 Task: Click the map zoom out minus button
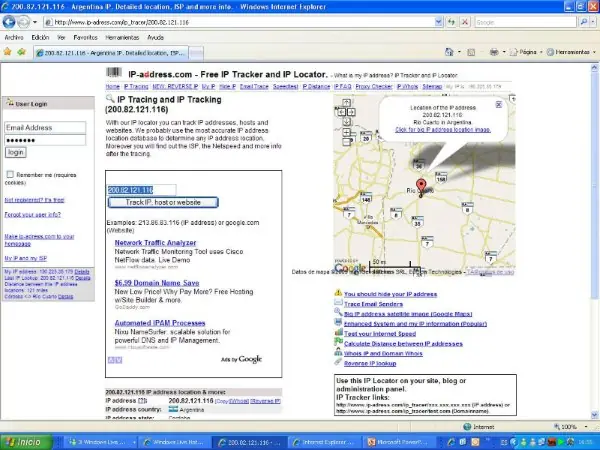coord(346,142)
